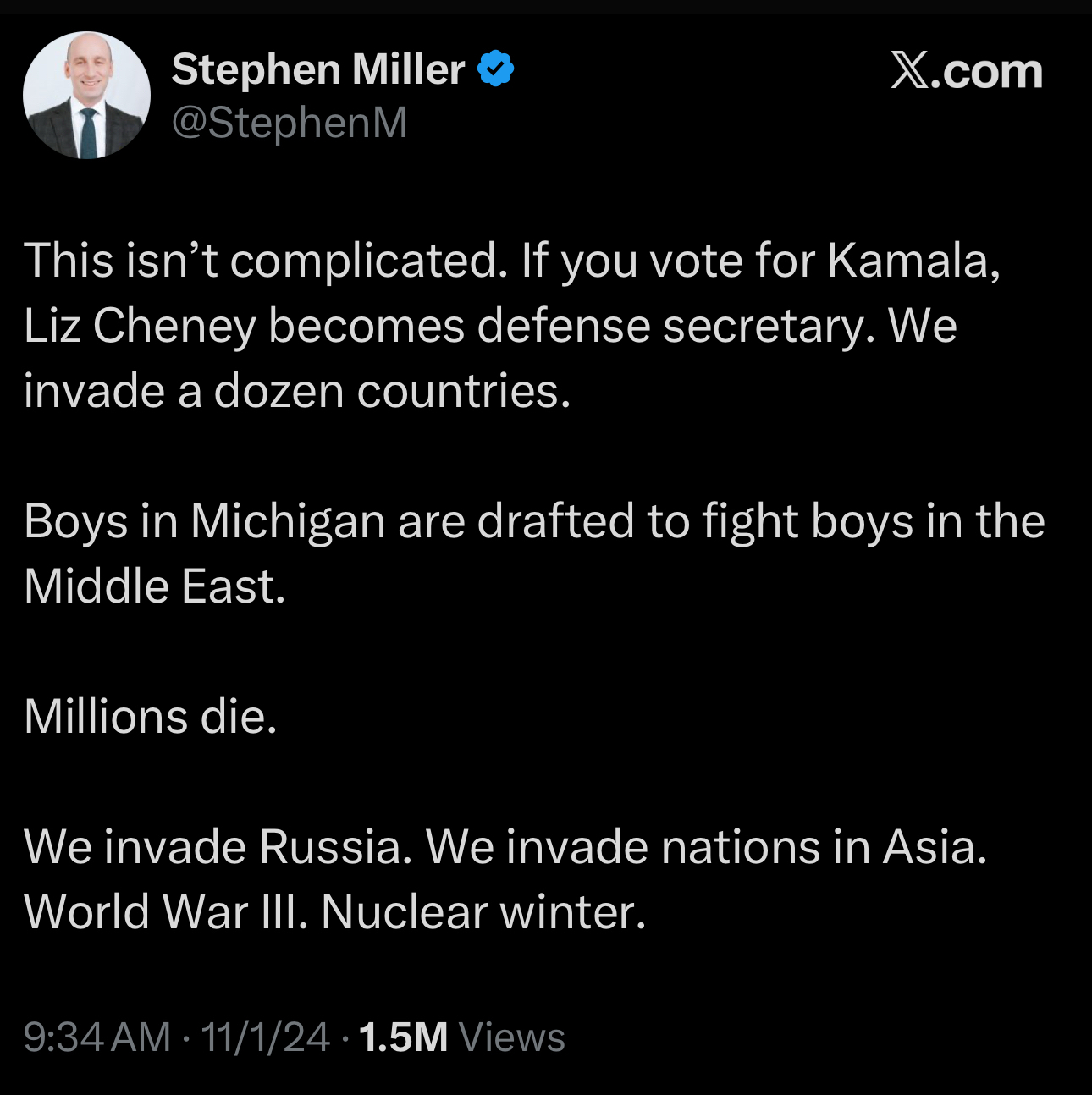
Task: Click the word Michigan in the post
Action: pyautogui.click(x=288, y=521)
